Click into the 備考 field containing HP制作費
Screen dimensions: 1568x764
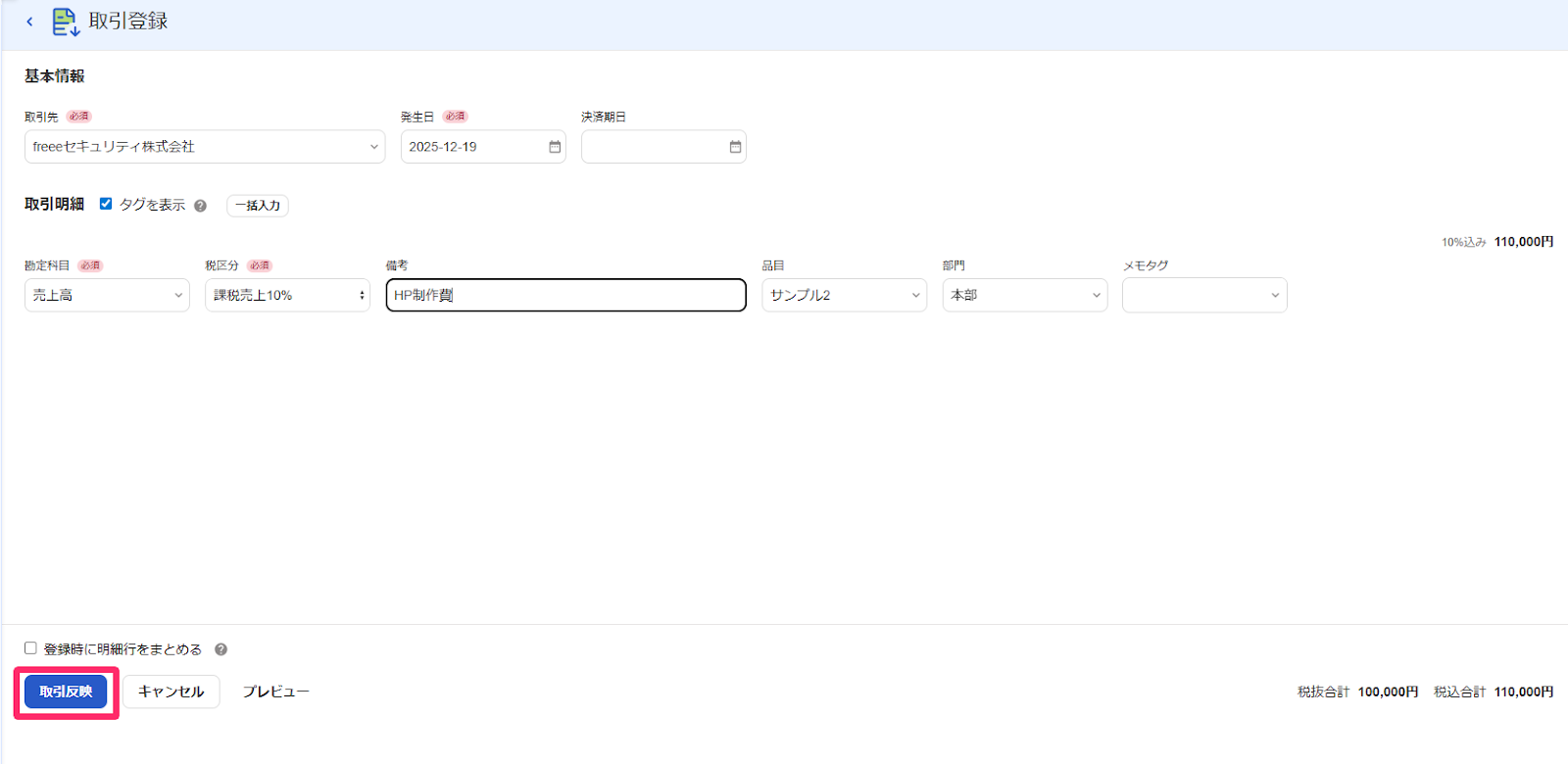(x=566, y=295)
